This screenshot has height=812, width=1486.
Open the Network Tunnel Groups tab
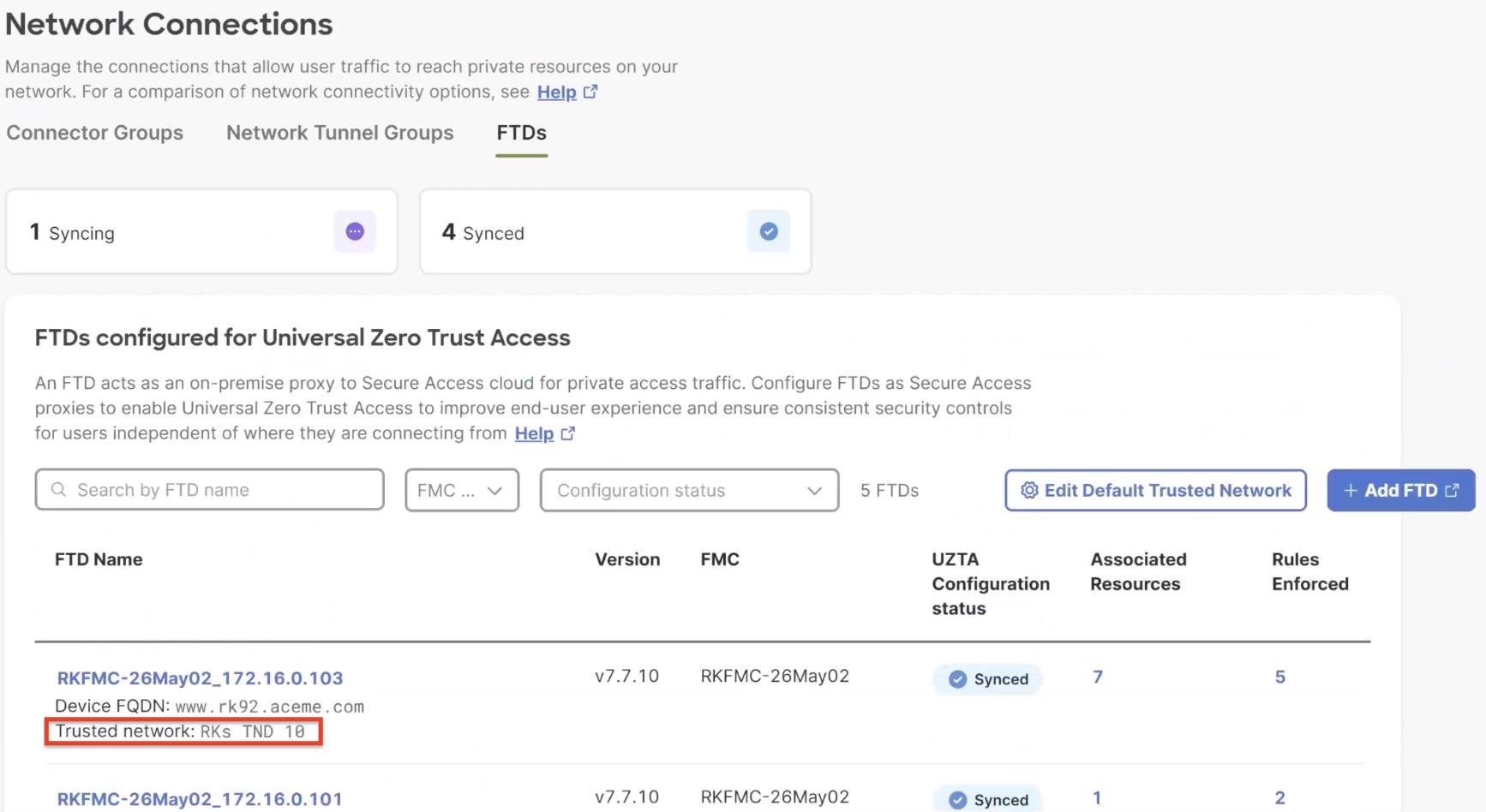339,133
